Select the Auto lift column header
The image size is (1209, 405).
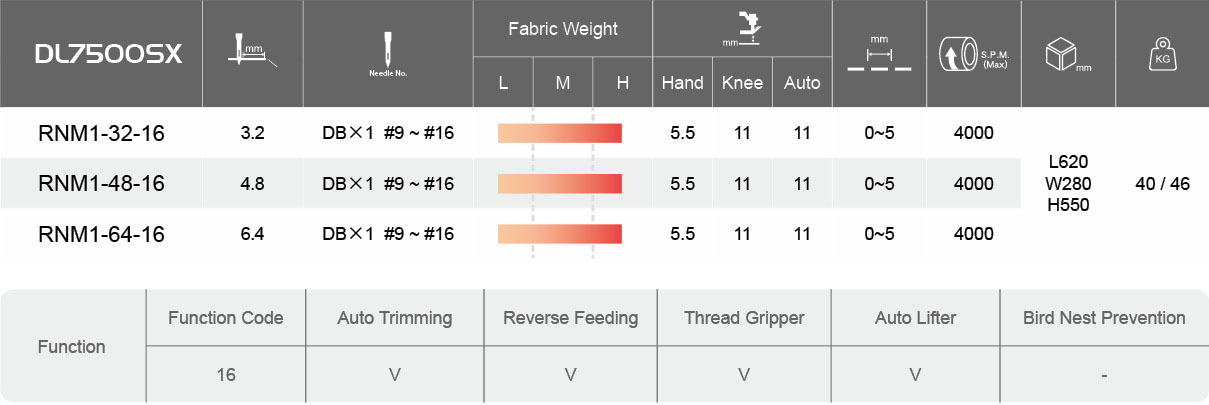click(x=802, y=83)
